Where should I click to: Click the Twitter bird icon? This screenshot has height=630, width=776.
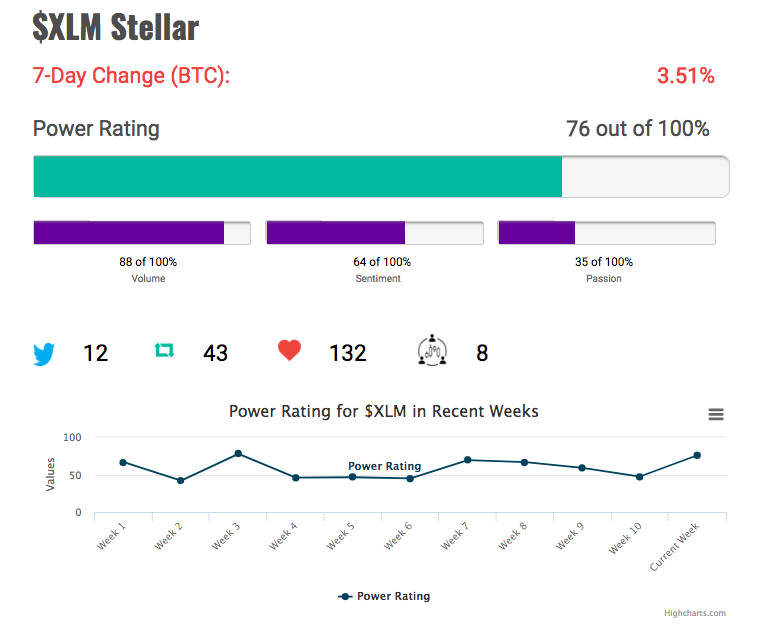pyautogui.click(x=44, y=354)
